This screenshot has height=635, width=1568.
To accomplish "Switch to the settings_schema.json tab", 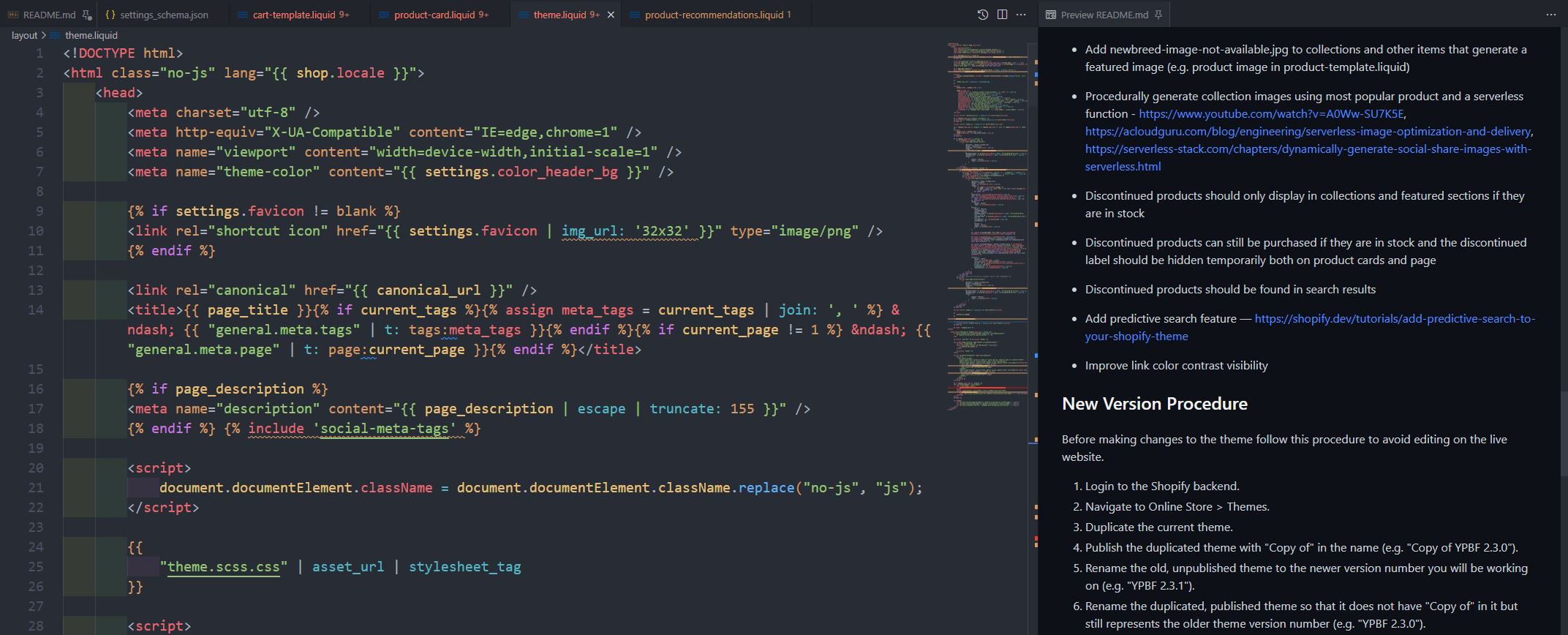I will click(163, 15).
